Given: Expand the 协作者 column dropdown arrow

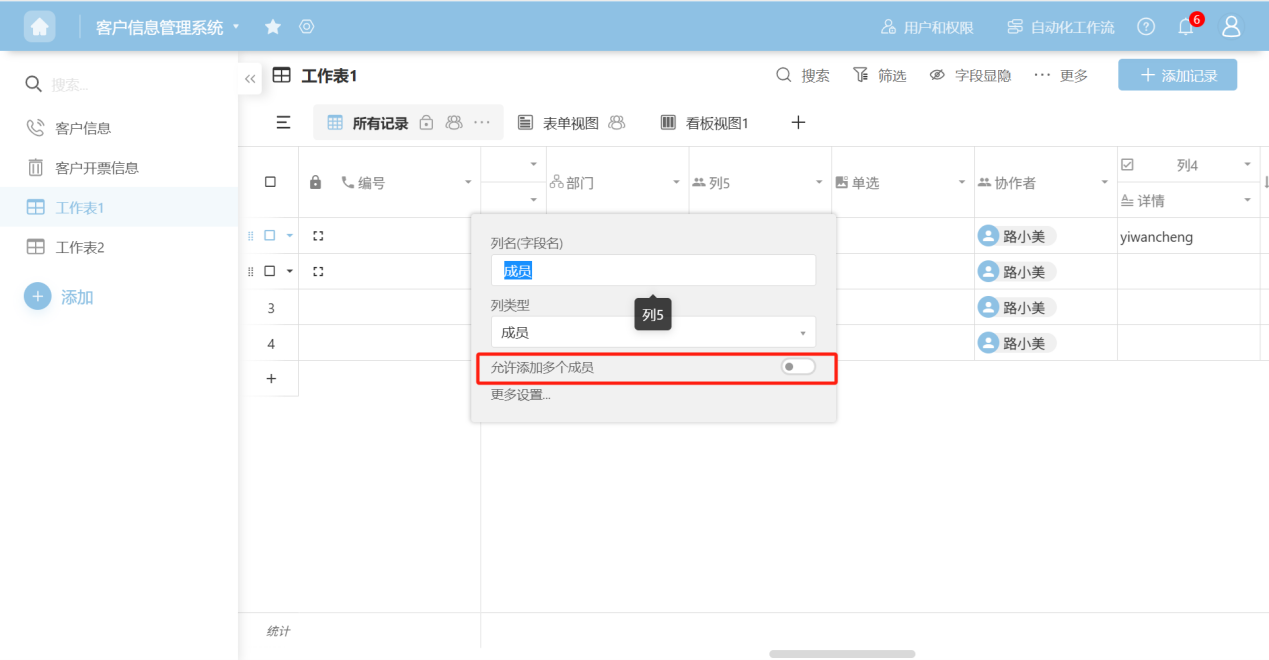Looking at the screenshot, I should pyautogui.click(x=1105, y=183).
